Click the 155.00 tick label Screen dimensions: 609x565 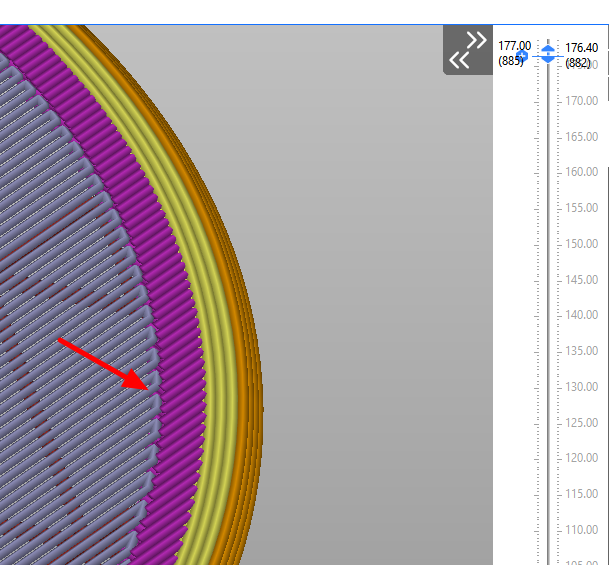tap(581, 208)
